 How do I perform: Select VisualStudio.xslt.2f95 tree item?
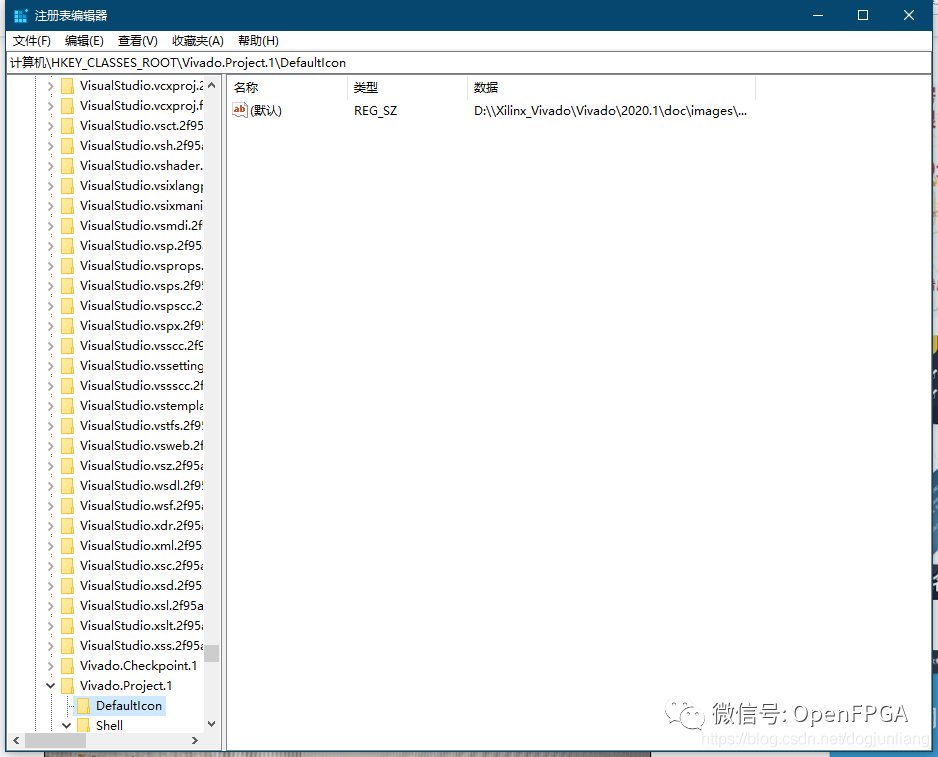(x=141, y=625)
